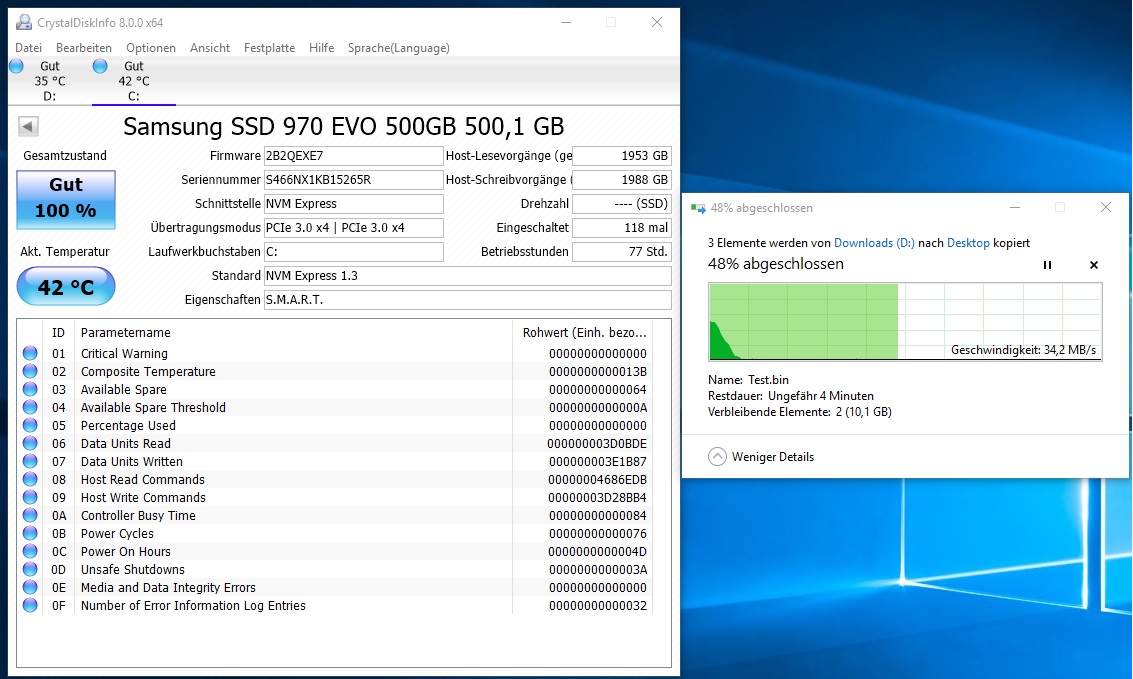Open the Datei menu
1133x679 pixels.
28,48
